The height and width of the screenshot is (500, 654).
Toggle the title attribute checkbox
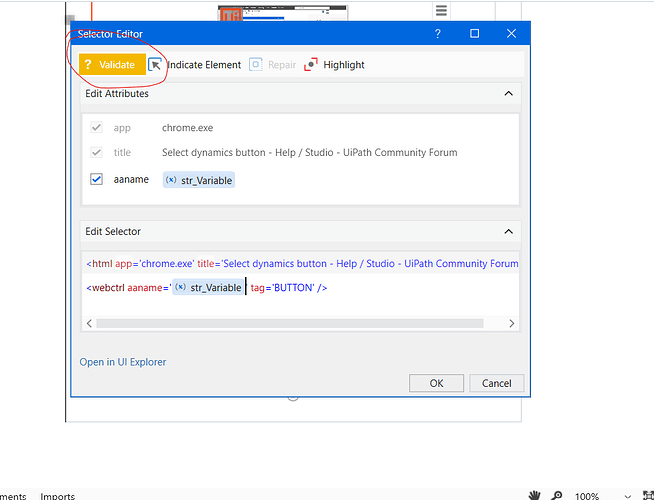click(96, 152)
